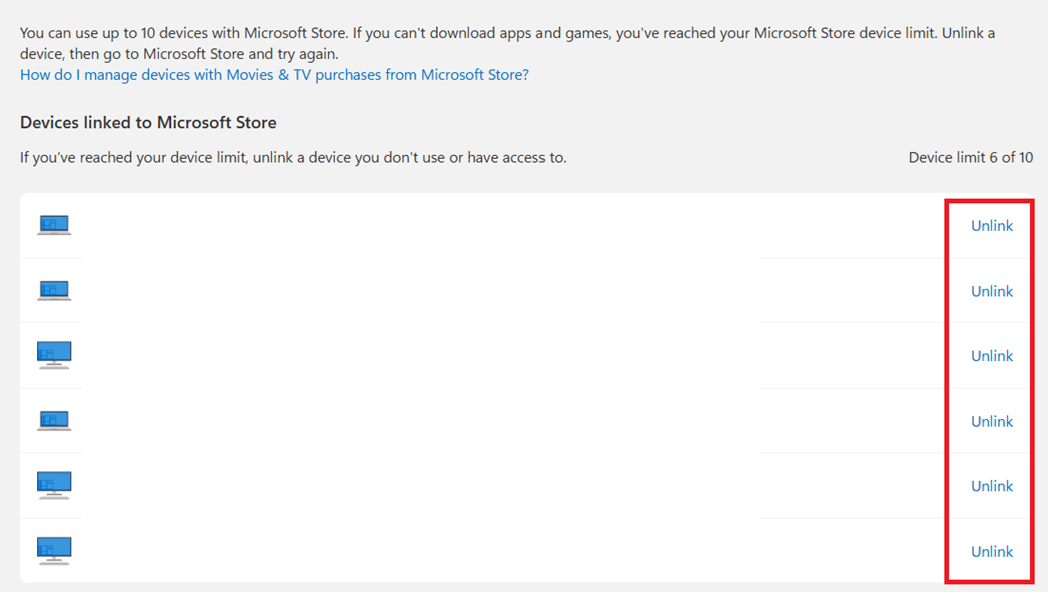1049x593 pixels.
Task: Open the Movies & TV device management help link
Action: [x=274, y=75]
